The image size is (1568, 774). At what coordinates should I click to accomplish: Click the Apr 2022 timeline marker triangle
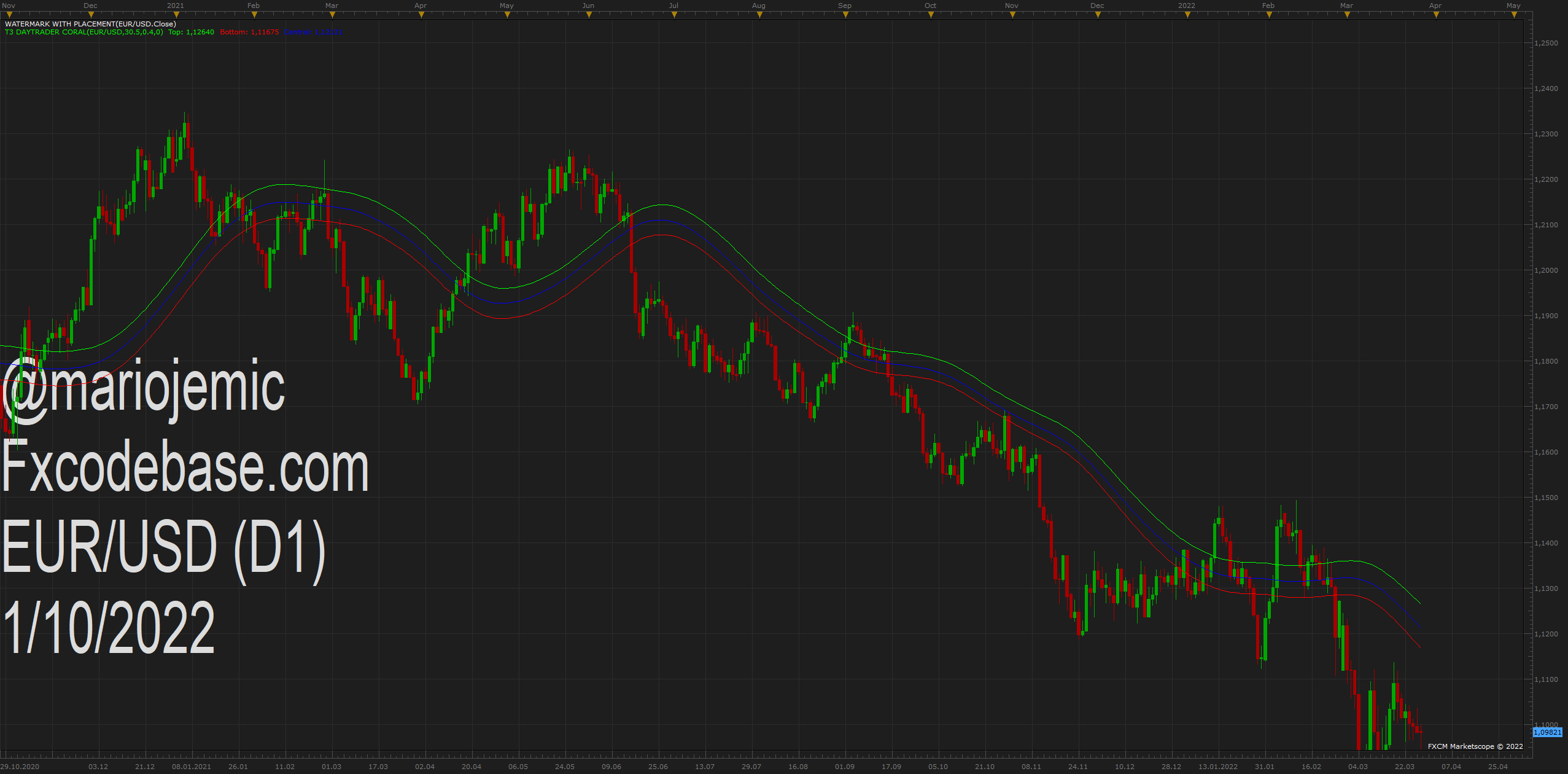pos(1436,15)
